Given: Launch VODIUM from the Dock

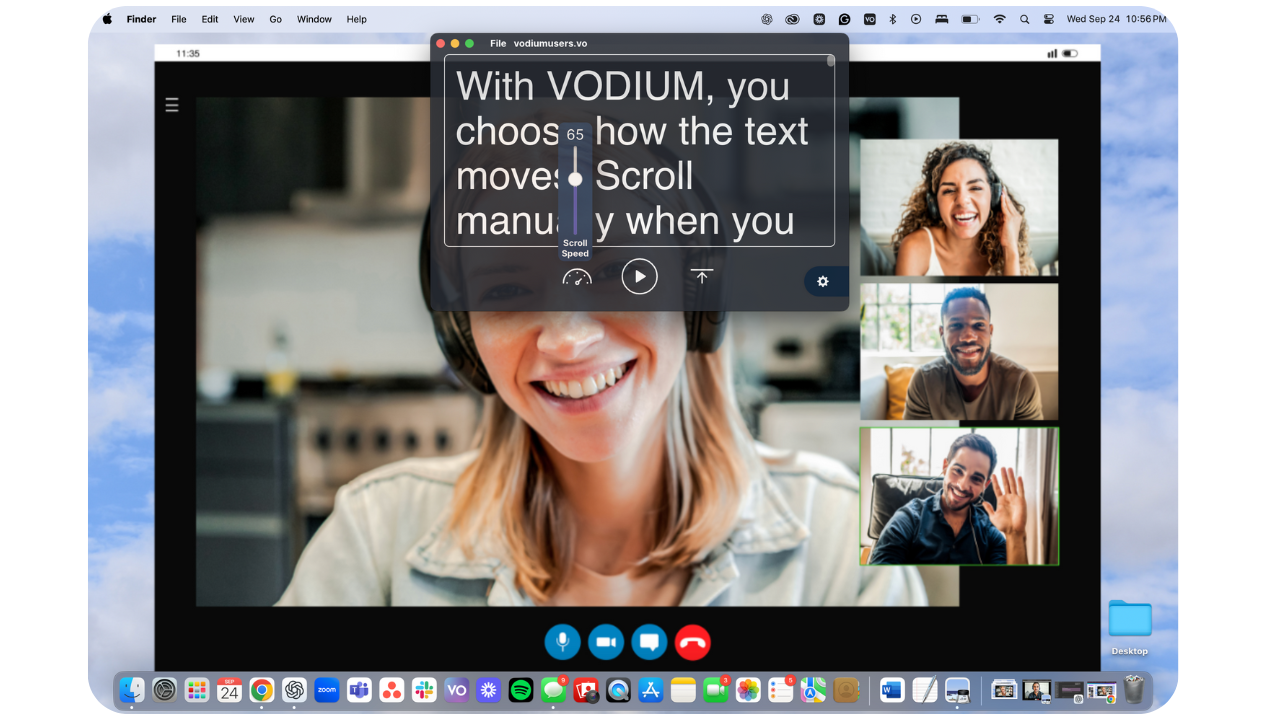Looking at the screenshot, I should point(456,690).
